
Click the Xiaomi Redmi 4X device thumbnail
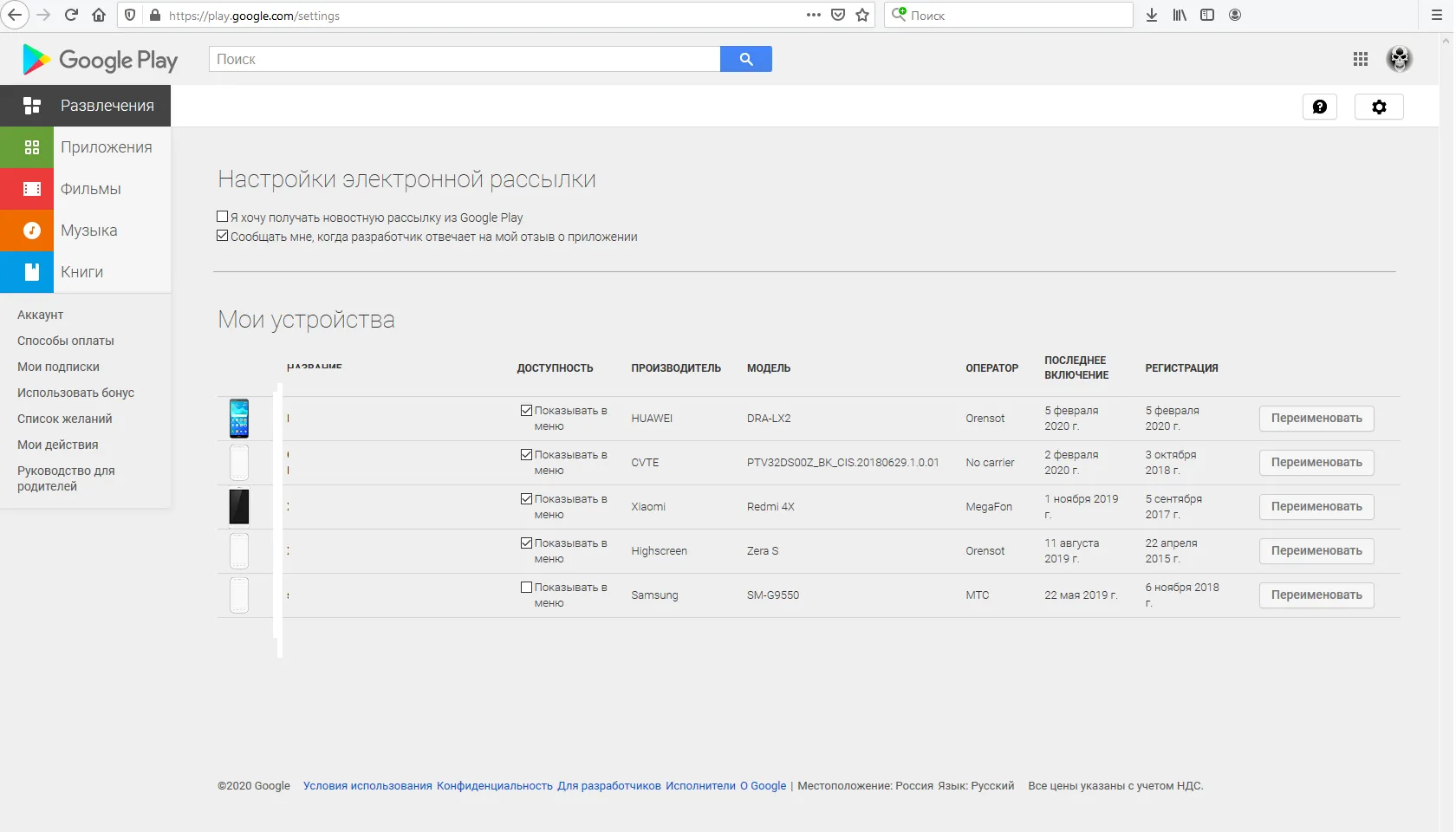click(239, 507)
